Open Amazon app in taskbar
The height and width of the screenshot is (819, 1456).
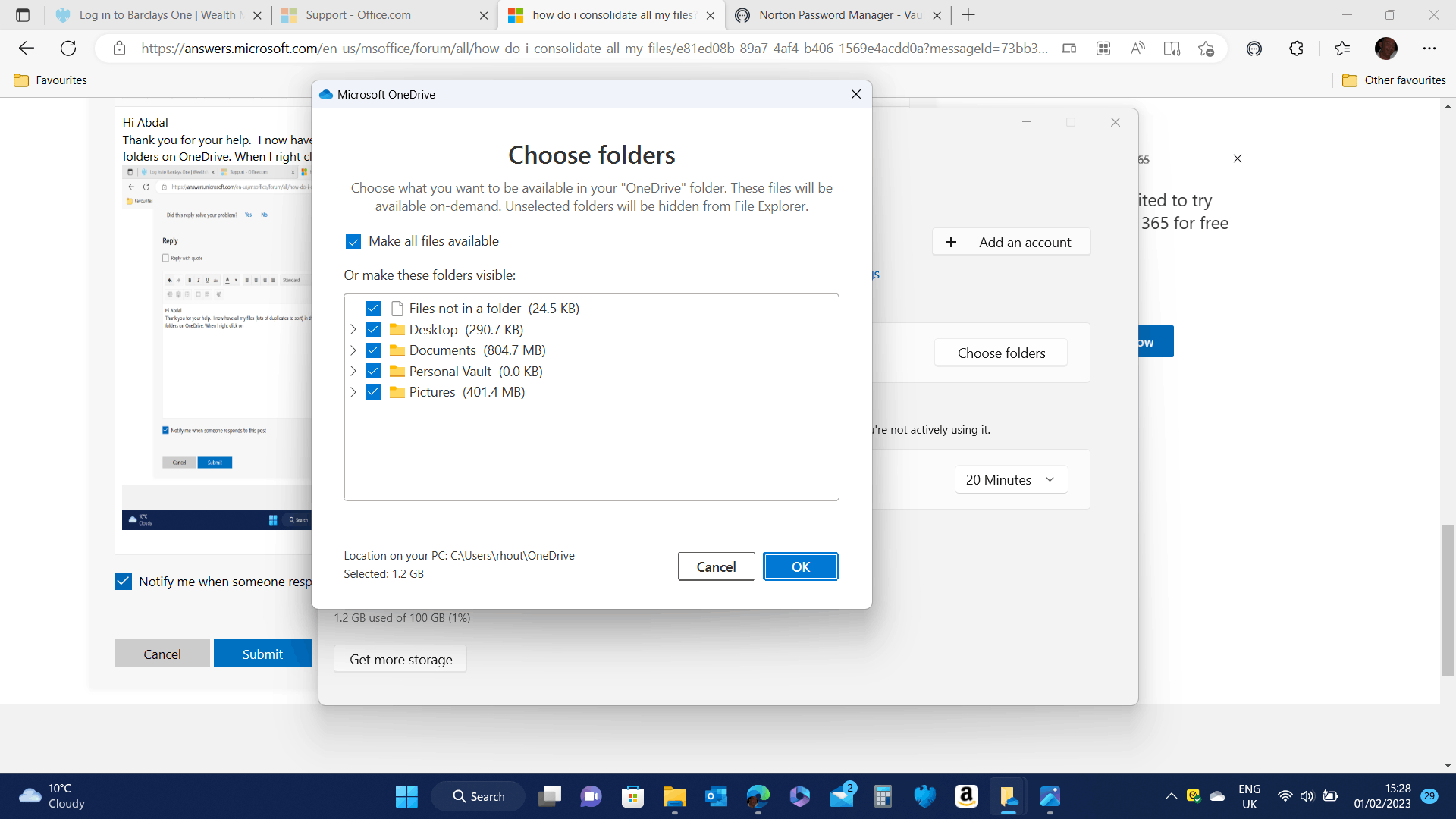tap(966, 796)
